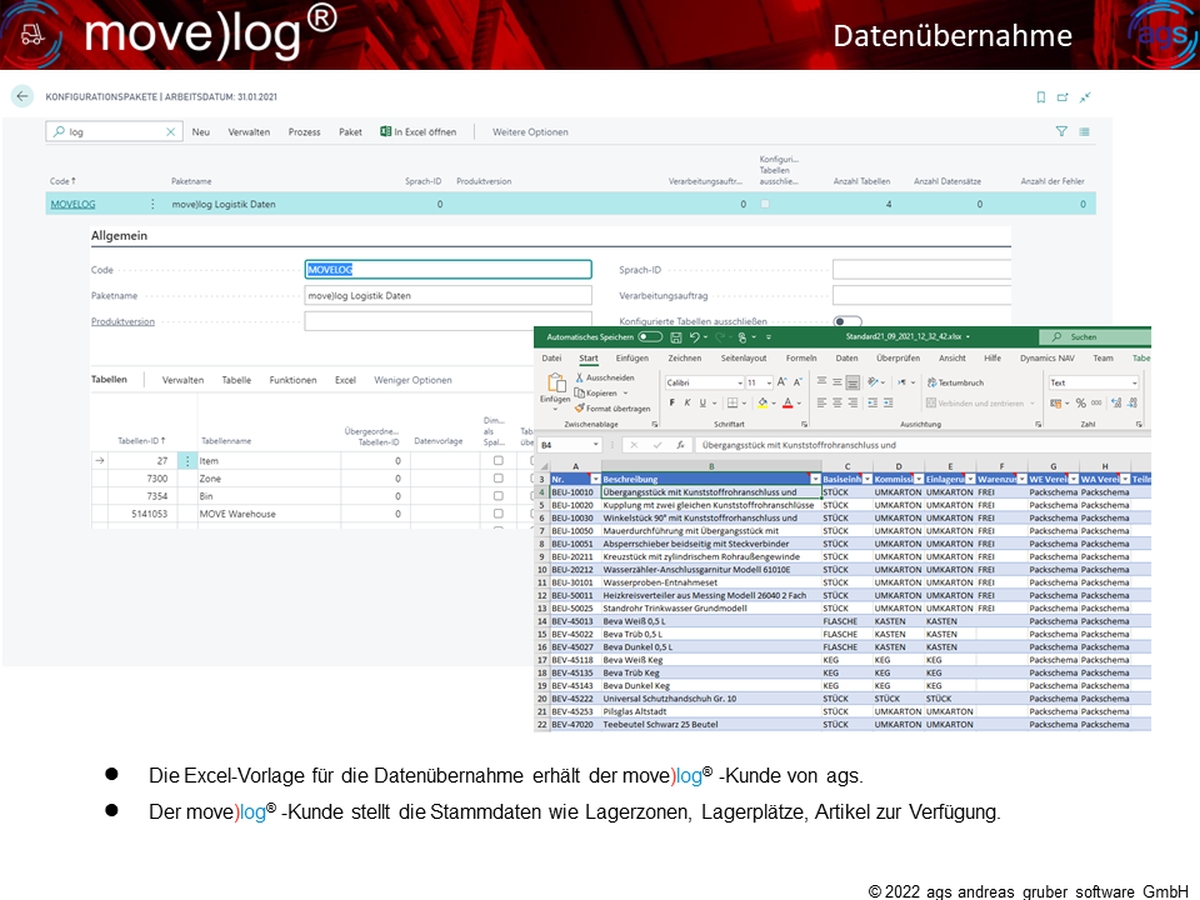The width and height of the screenshot is (1200, 900).
Task: Click the bookmark icon in page header
Action: coord(1041,97)
